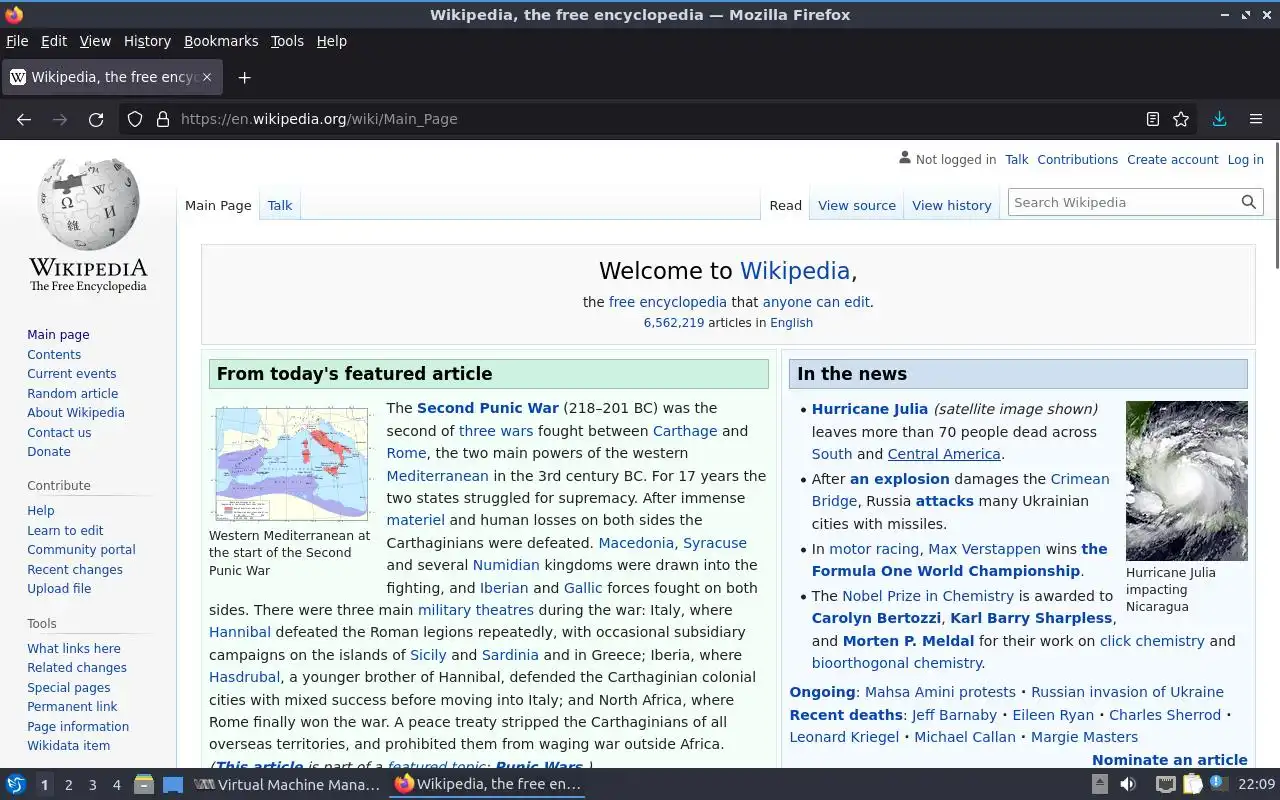This screenshot has width=1280, height=800.
Task: Click the Log in link
Action: pyautogui.click(x=1245, y=159)
